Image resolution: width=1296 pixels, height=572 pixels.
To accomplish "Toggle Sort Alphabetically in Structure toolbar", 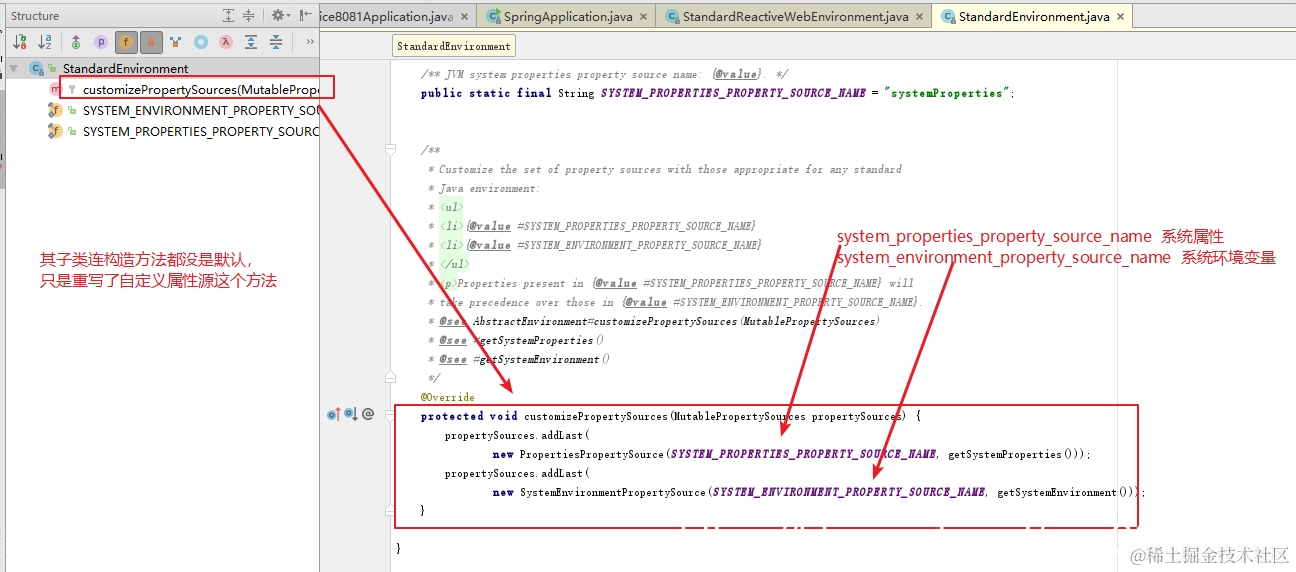I will [45, 42].
